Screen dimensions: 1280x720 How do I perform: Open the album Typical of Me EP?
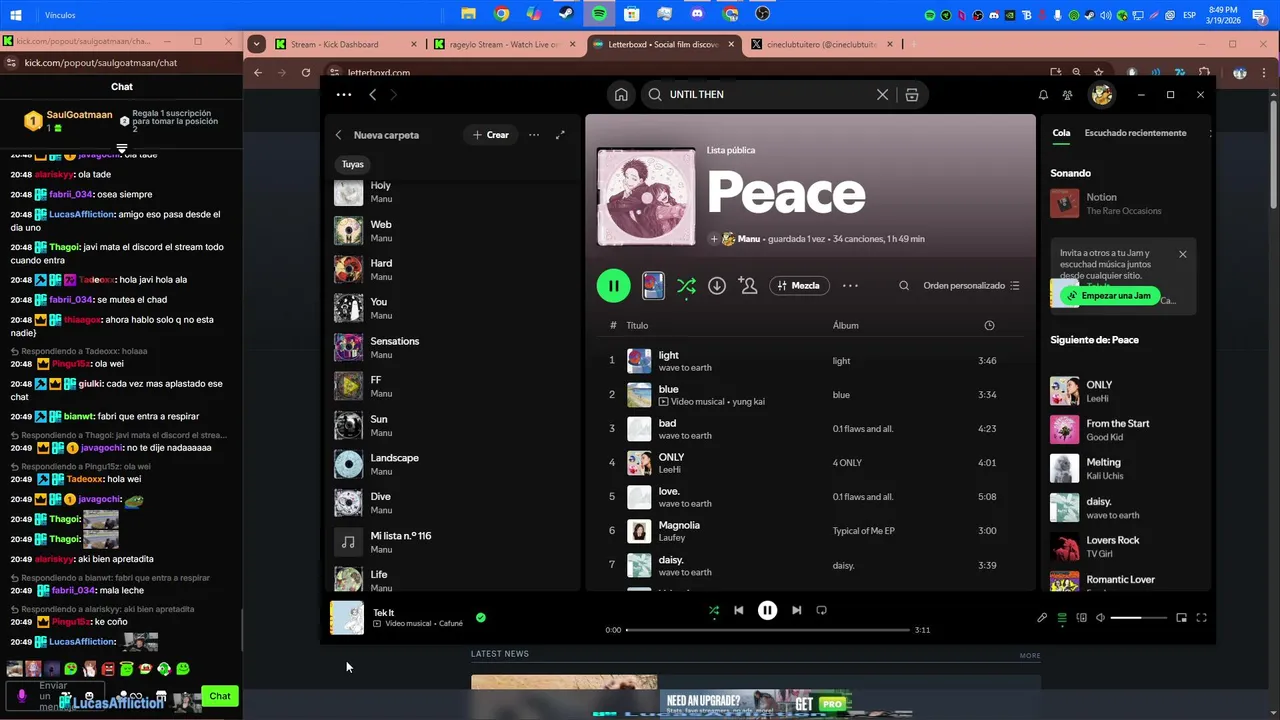click(864, 531)
